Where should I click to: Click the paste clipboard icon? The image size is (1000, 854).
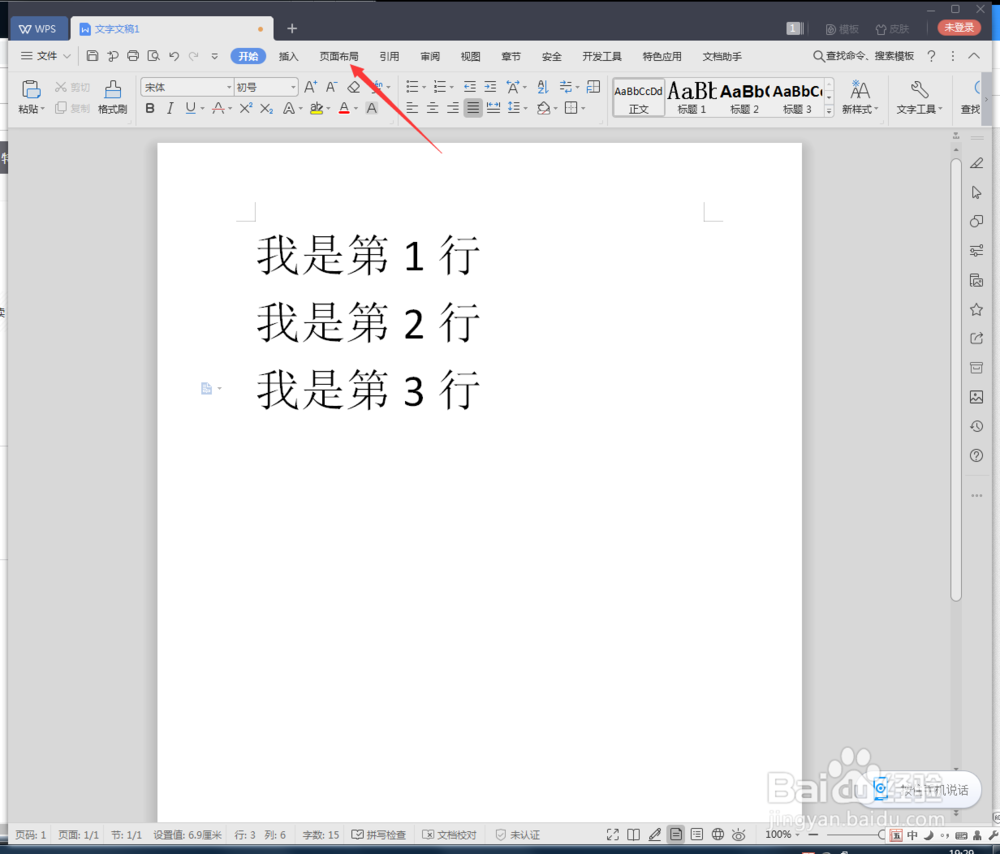pyautogui.click(x=31, y=89)
